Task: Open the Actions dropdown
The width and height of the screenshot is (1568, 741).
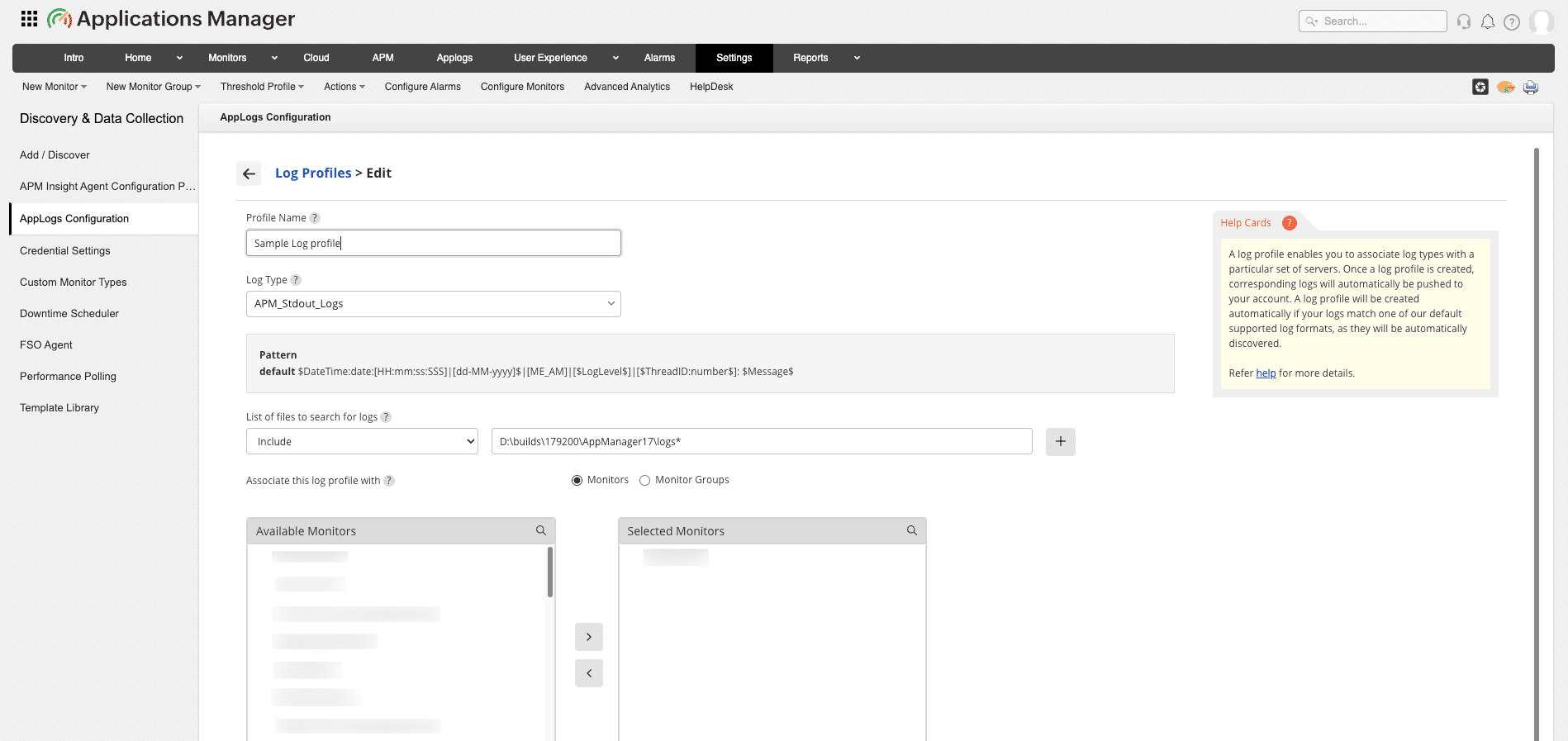Action: point(344,87)
